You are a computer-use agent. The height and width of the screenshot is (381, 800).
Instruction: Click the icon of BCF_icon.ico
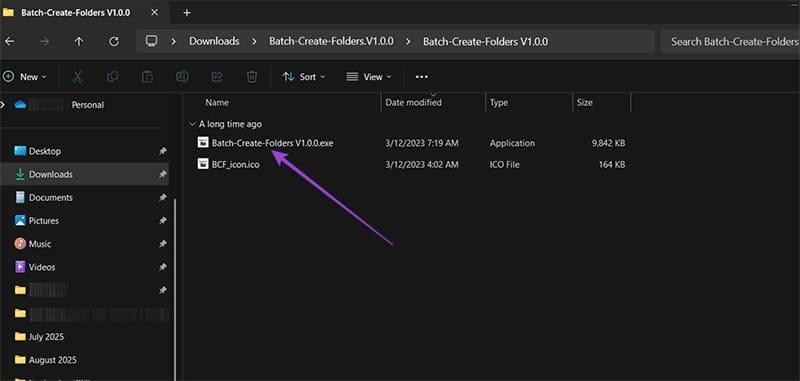click(x=203, y=164)
